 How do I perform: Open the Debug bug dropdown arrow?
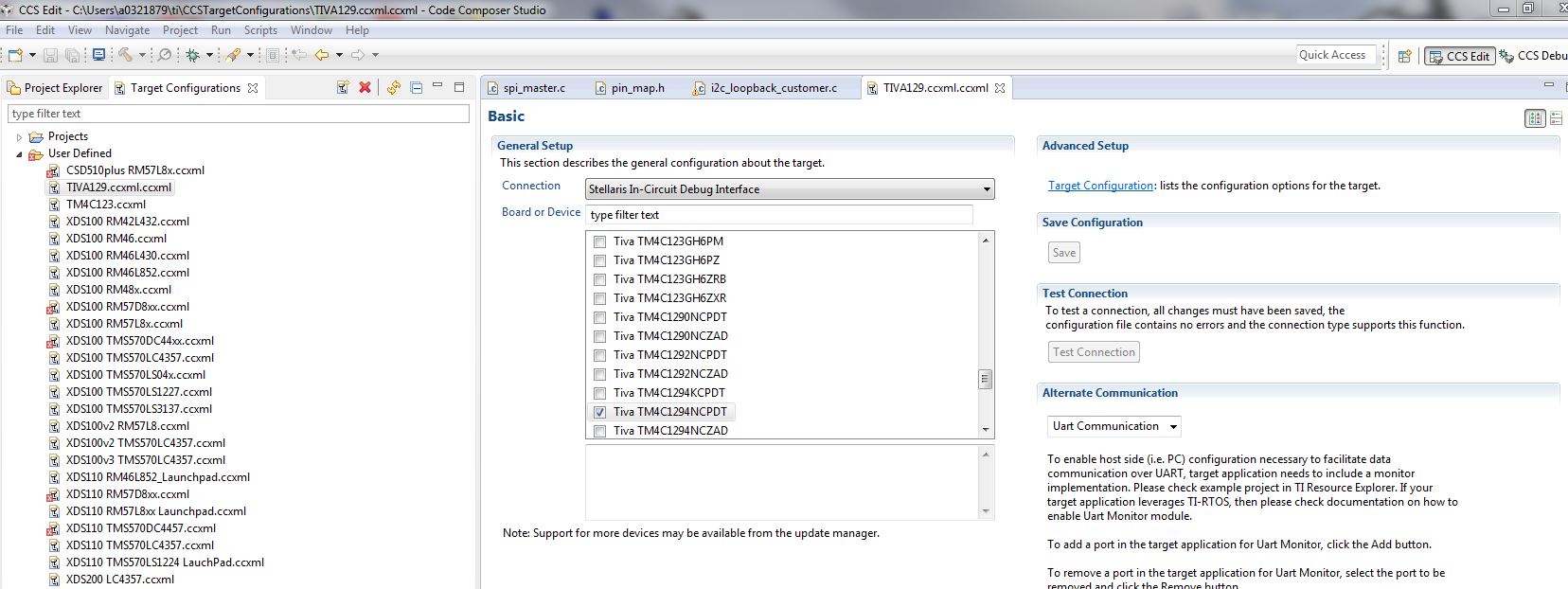[x=209, y=55]
